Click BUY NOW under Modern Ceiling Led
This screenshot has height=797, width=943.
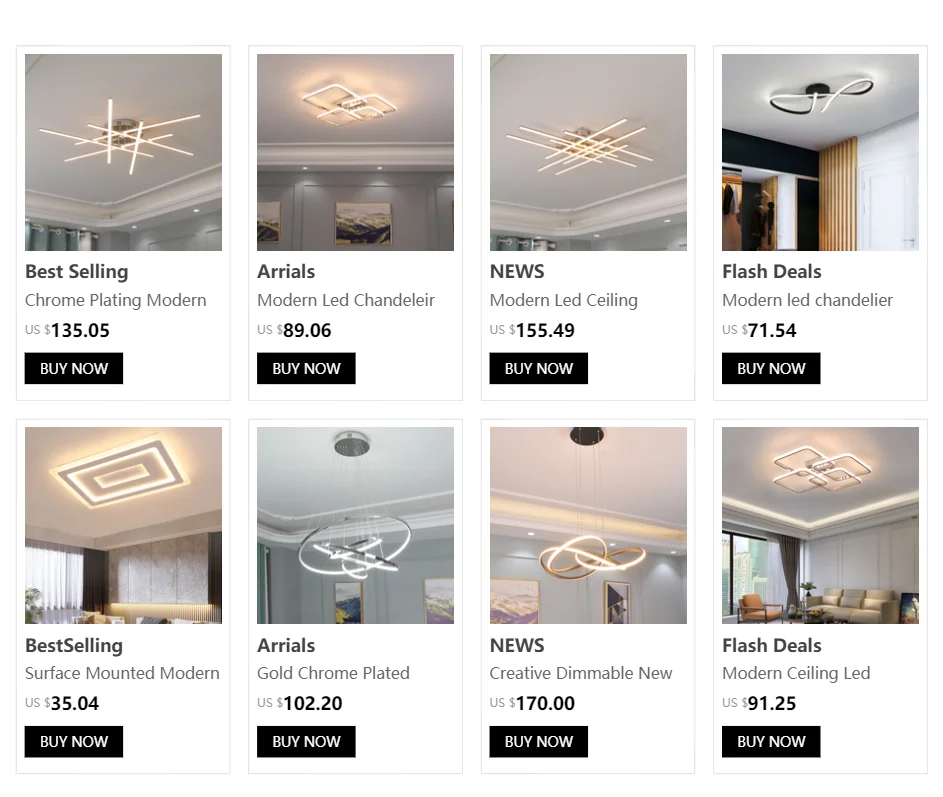[771, 742]
